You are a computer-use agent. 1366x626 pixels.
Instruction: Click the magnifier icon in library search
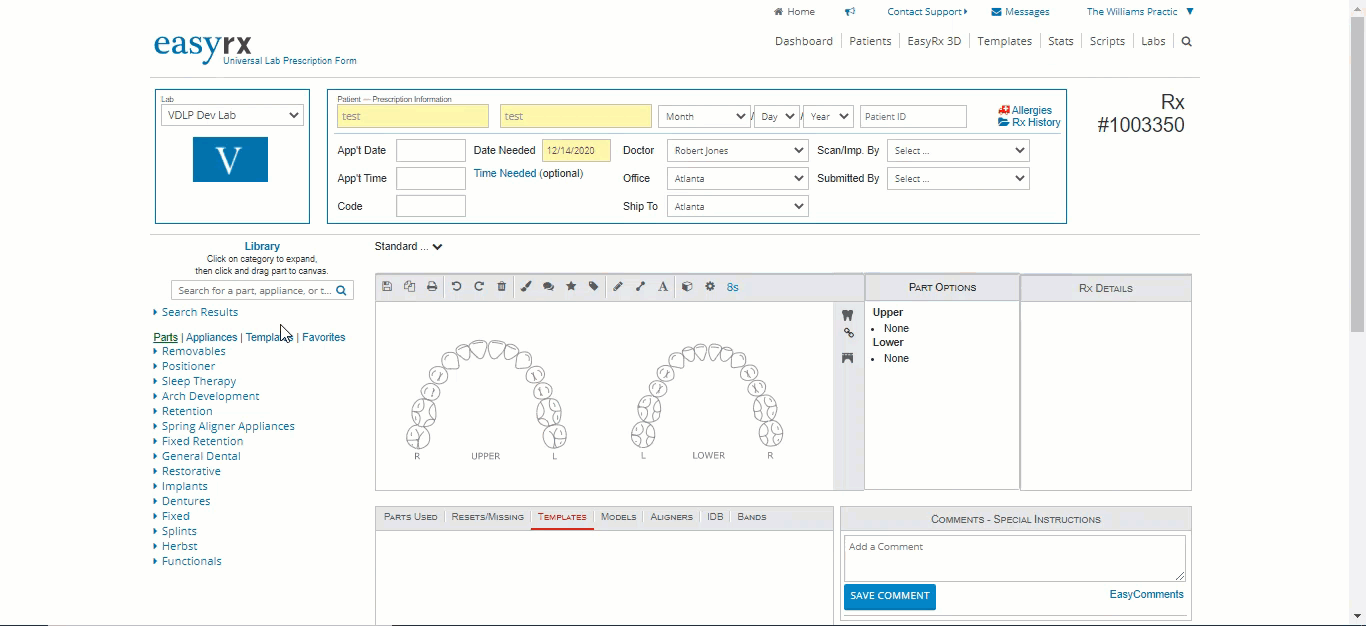341,291
